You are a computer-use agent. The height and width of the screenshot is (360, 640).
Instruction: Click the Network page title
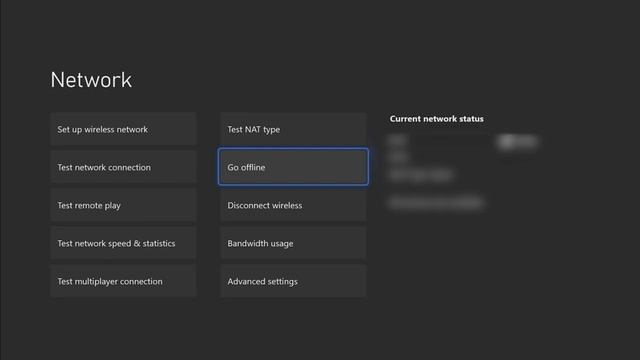[x=91, y=80]
